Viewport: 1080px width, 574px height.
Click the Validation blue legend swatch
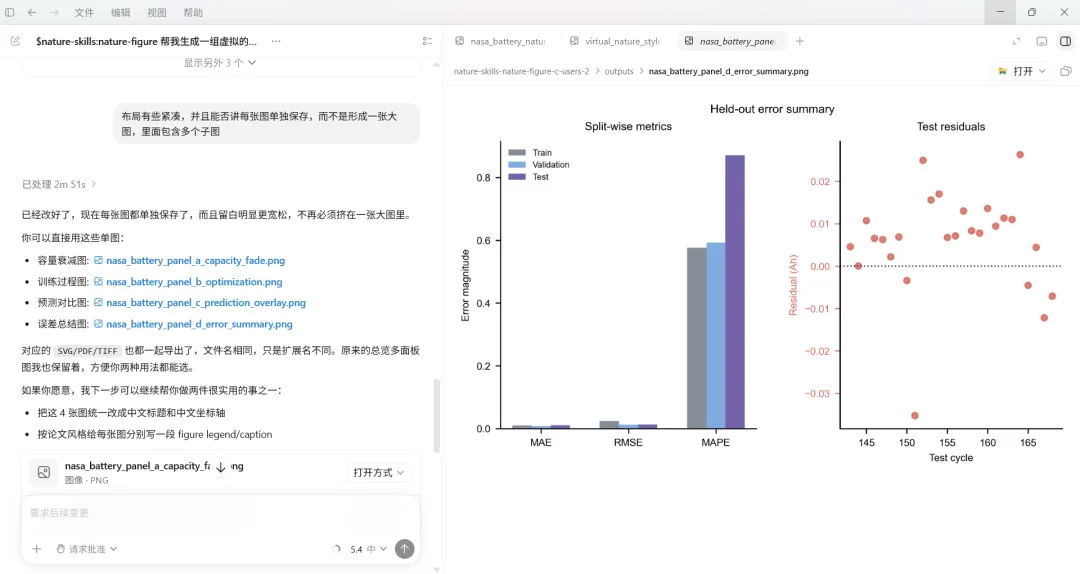[x=517, y=165]
